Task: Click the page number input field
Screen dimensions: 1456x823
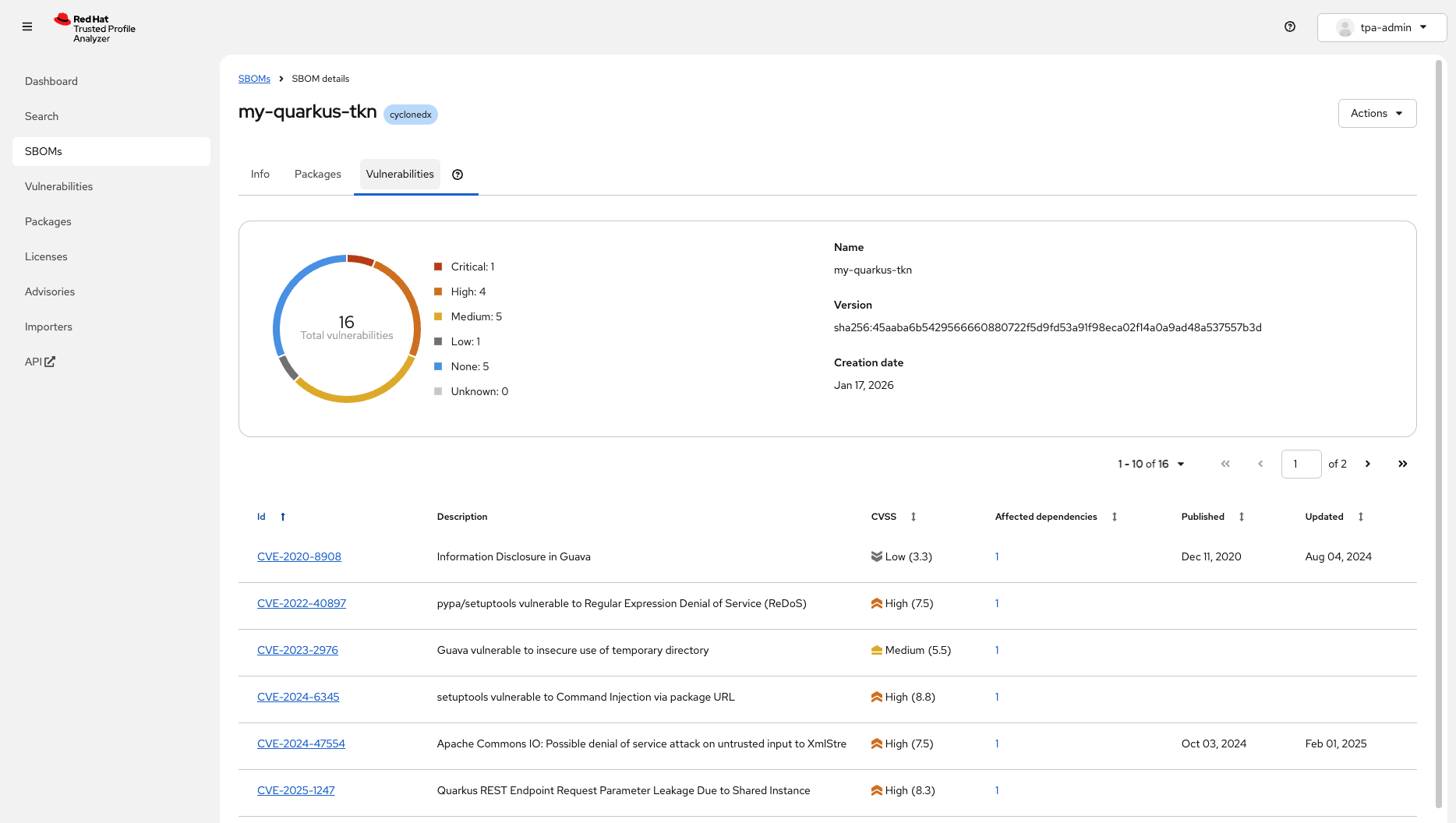Action: click(1300, 464)
